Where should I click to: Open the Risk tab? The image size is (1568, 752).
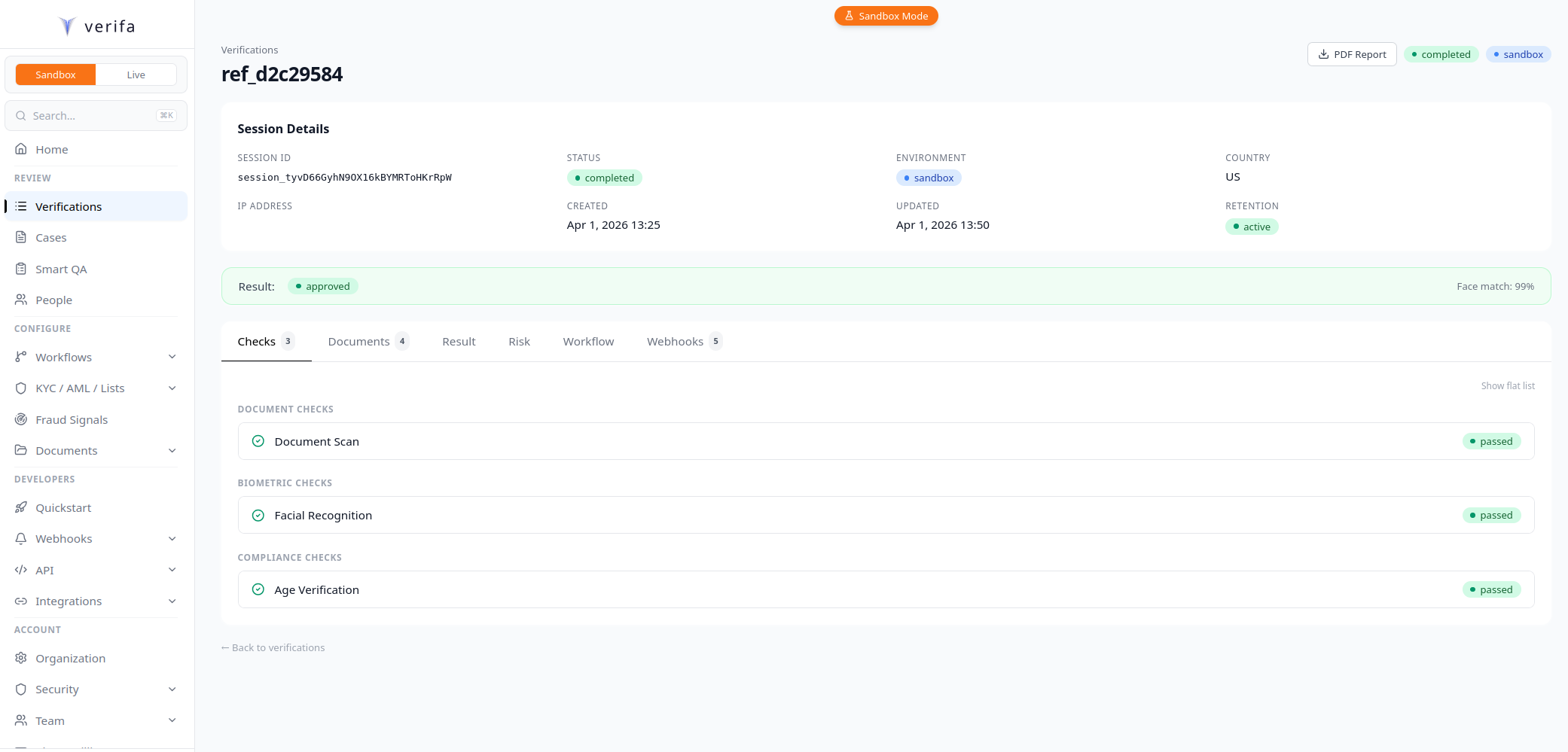[519, 341]
